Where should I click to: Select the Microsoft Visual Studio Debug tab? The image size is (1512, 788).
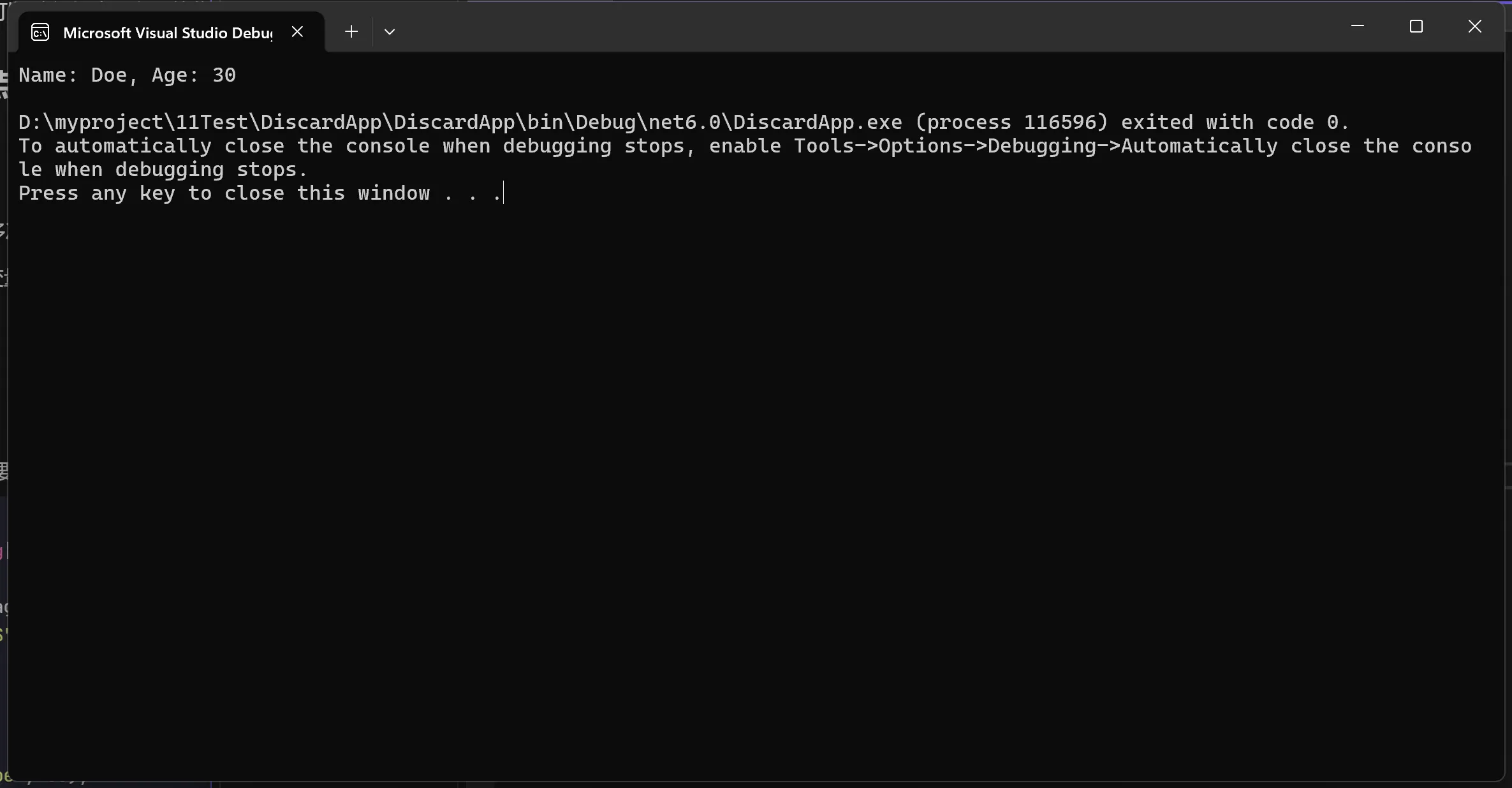click(x=167, y=33)
